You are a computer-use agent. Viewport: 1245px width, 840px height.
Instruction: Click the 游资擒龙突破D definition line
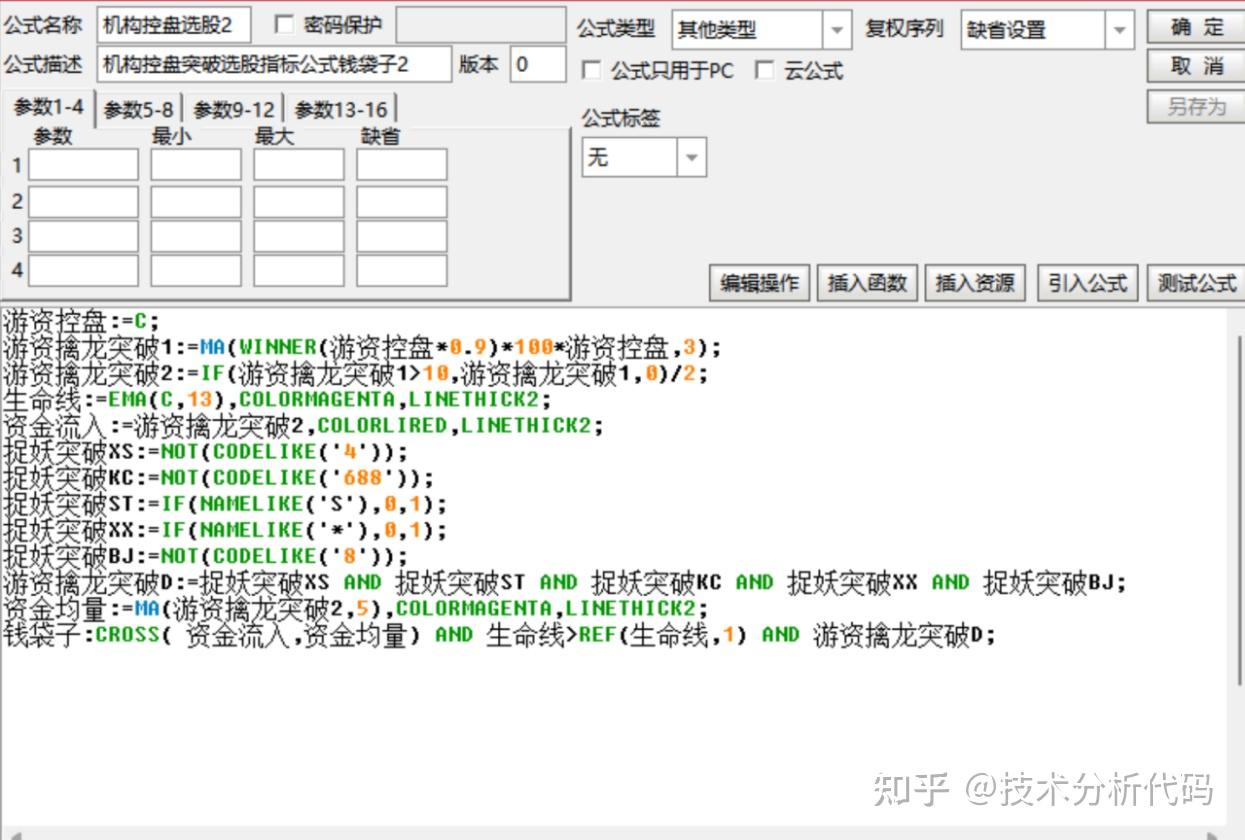pyautogui.click(x=565, y=582)
